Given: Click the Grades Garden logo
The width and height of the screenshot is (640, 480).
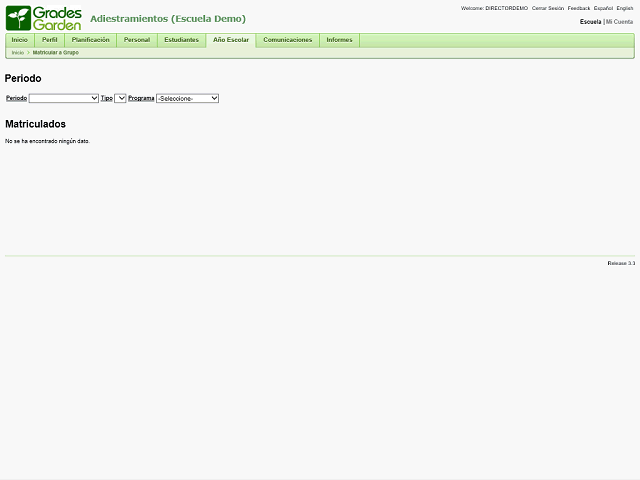Looking at the screenshot, I should coord(44,18).
